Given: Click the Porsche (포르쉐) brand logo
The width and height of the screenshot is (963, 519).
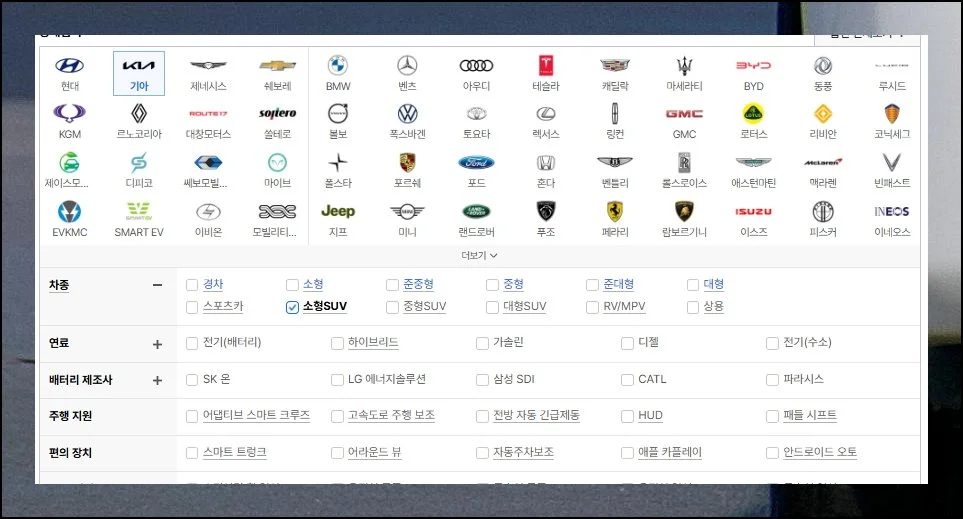Looking at the screenshot, I should click(407, 163).
